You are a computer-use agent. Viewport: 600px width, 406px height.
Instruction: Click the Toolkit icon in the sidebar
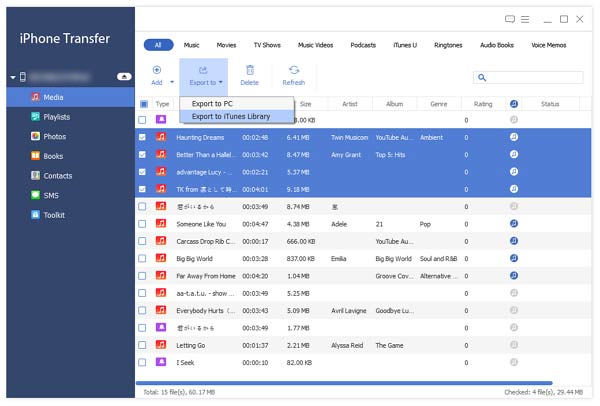point(35,215)
